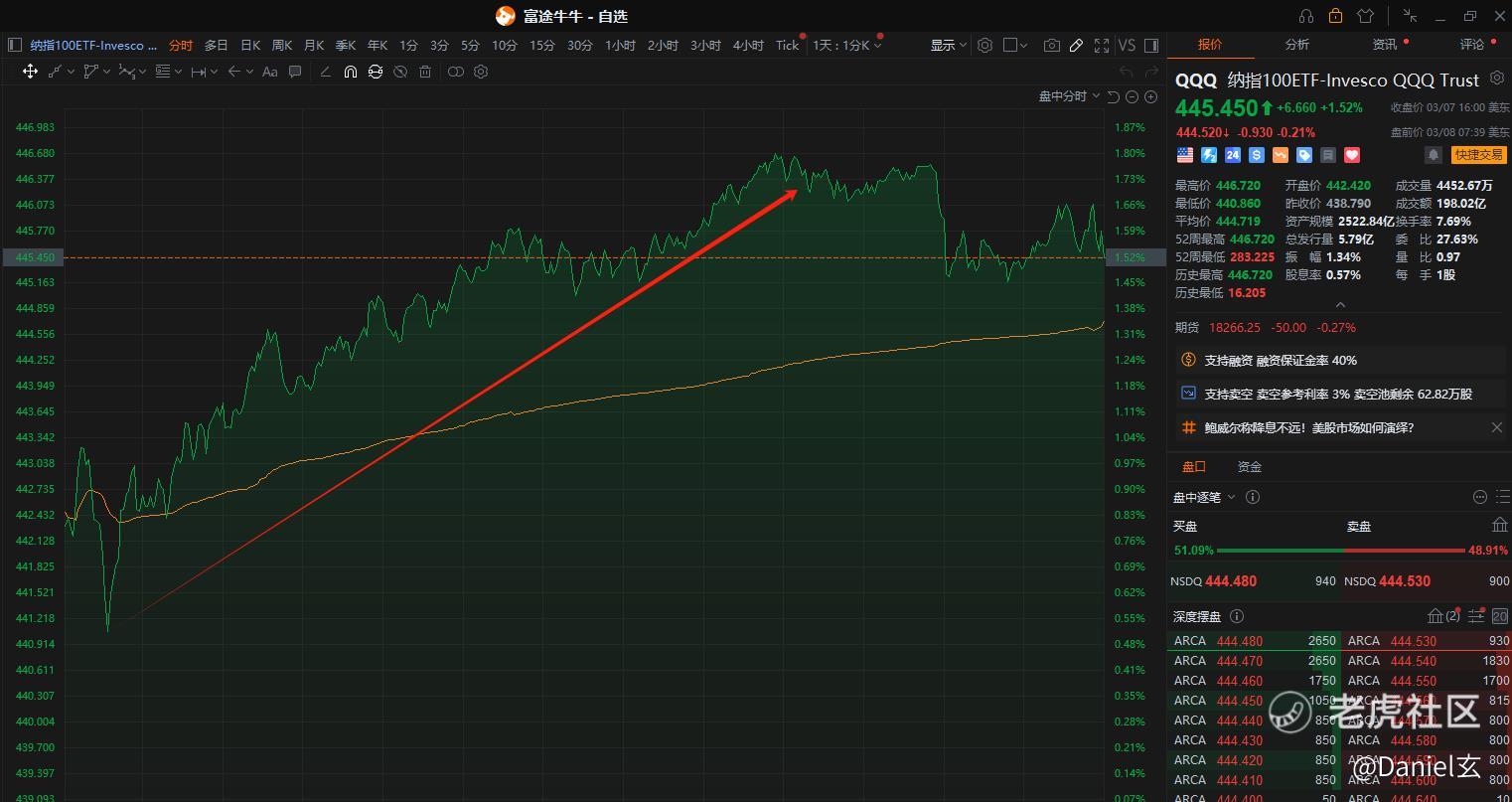Expand the Fibonacci tool options arrow

coord(178,72)
